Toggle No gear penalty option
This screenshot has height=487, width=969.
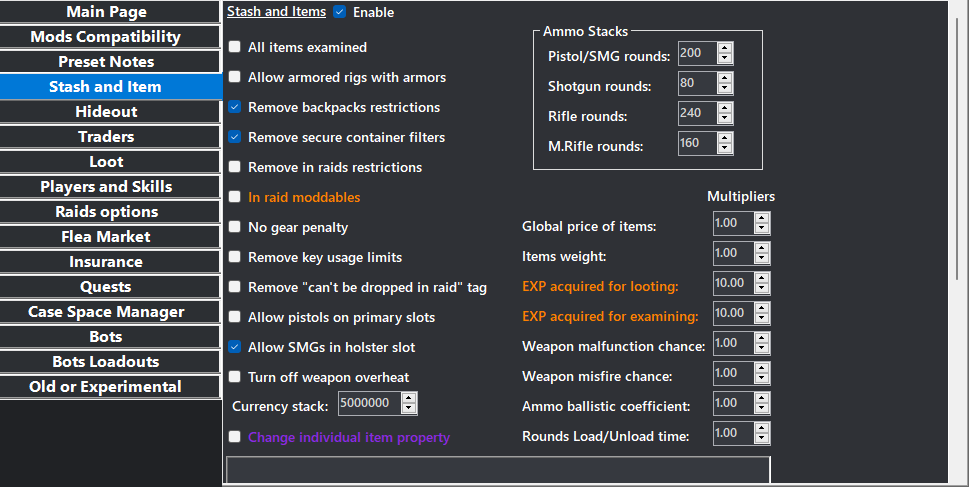[x=234, y=227]
